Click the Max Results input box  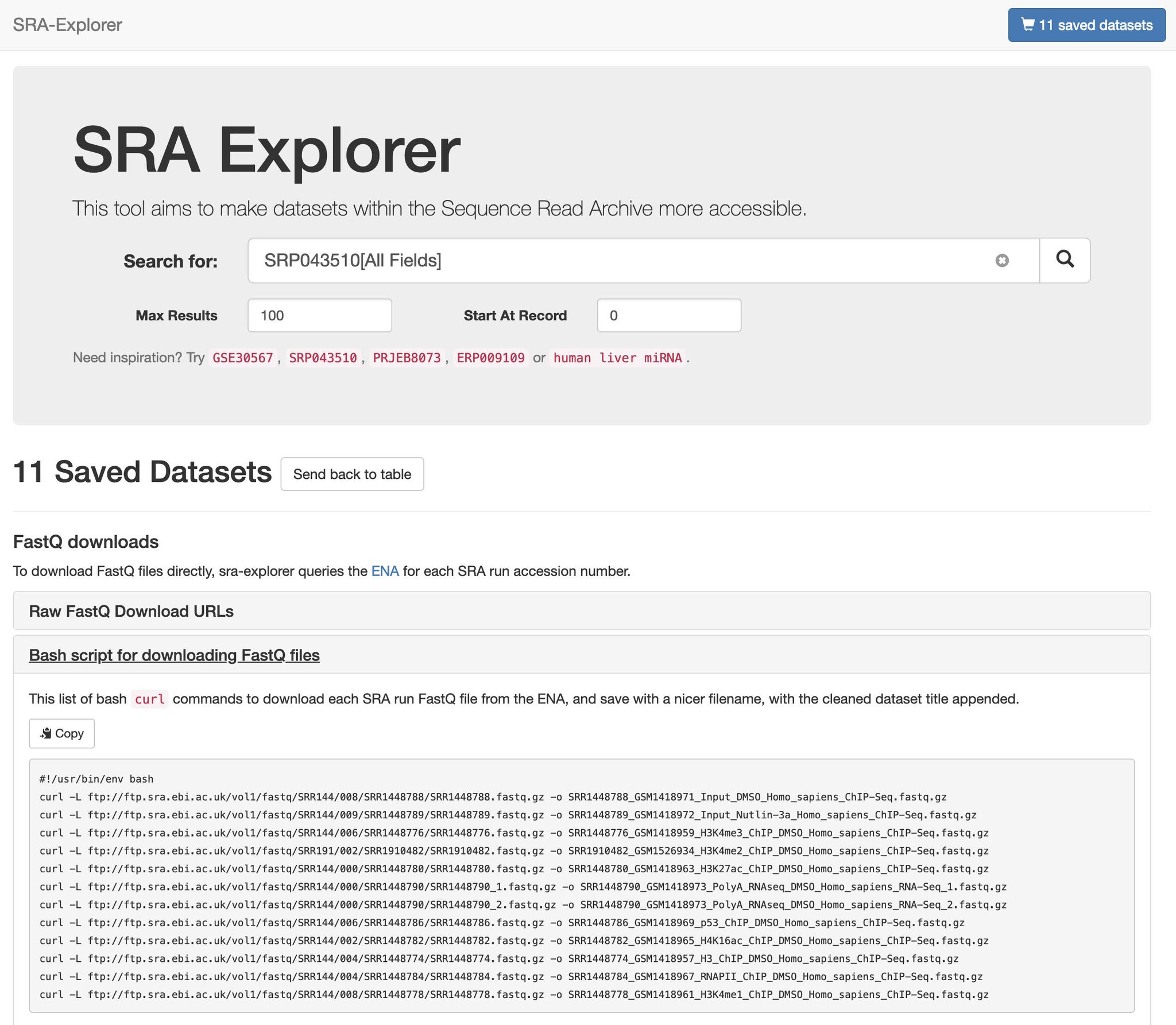tap(319, 315)
